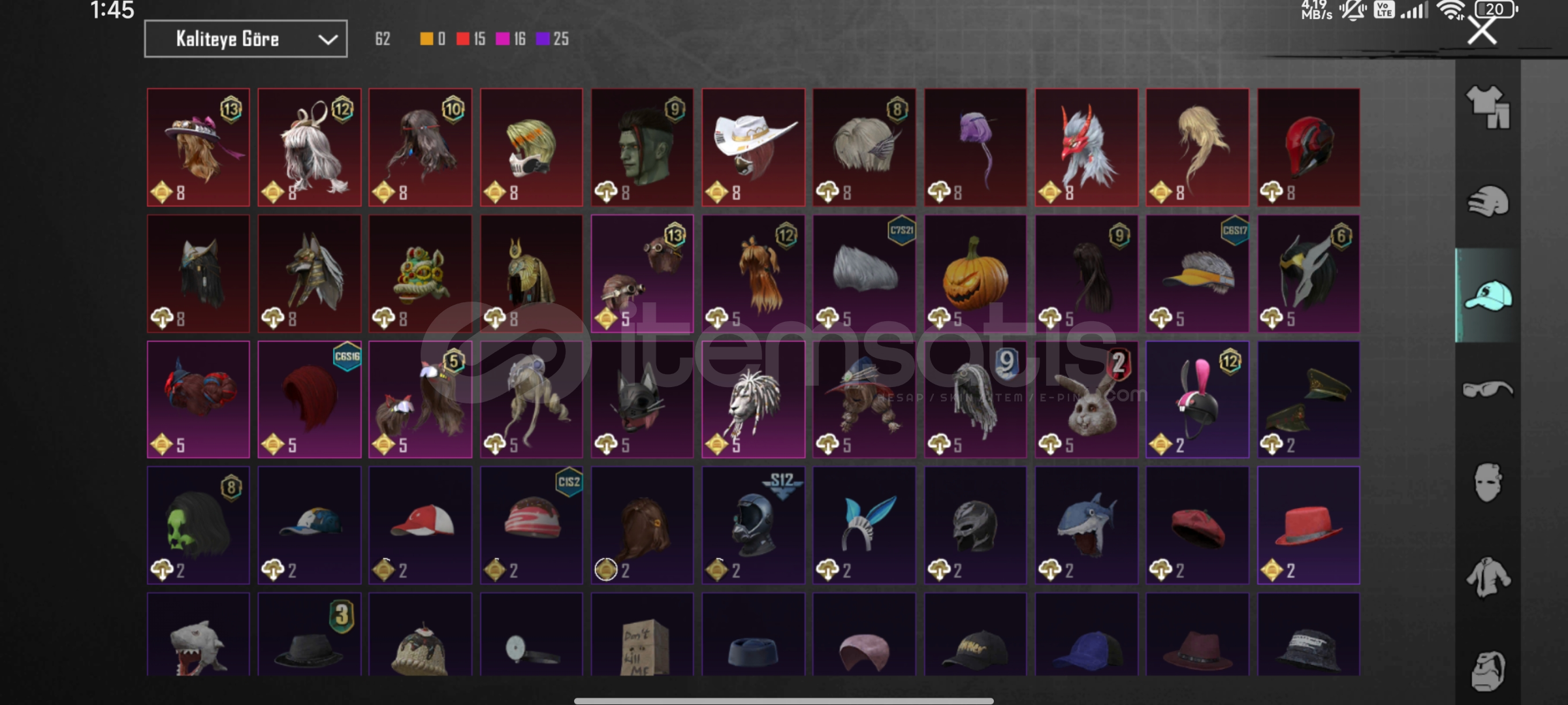Select the red fedora hat item
The height and width of the screenshot is (705, 1568).
[1308, 525]
